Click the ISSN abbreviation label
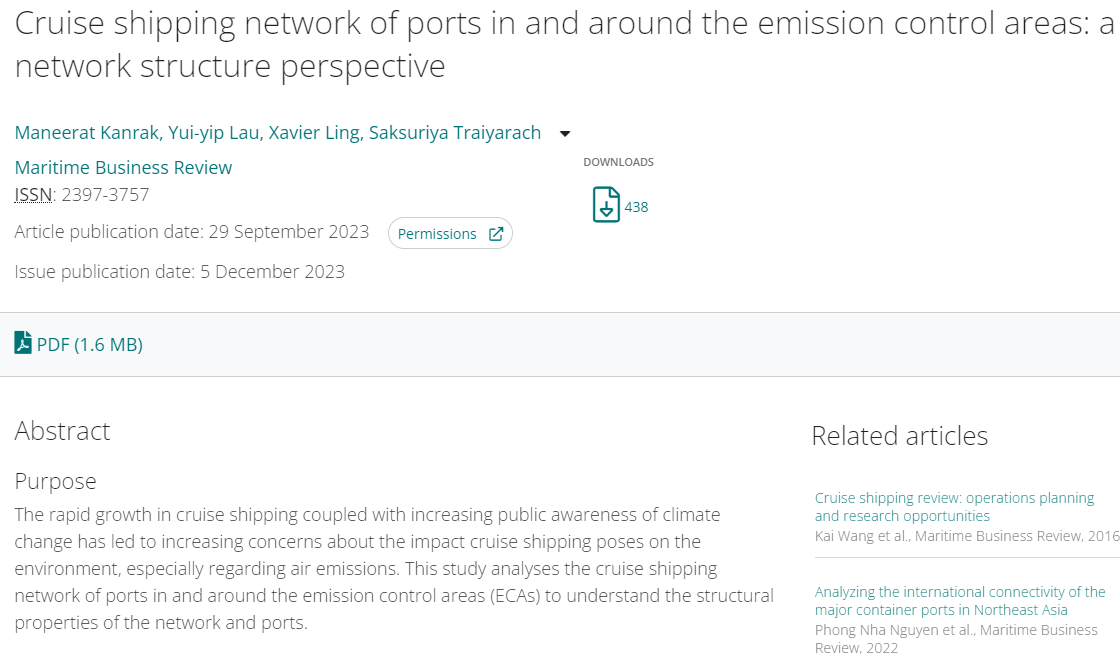This screenshot has width=1120, height=659. point(33,195)
